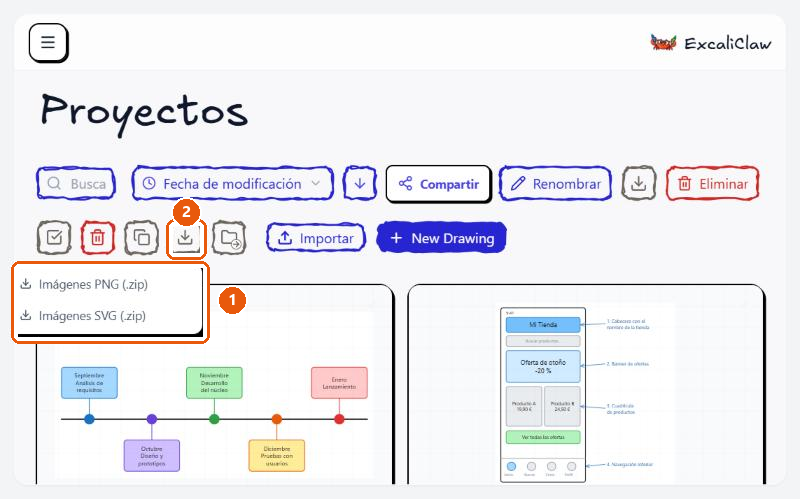This screenshot has height=499, width=800.
Task: Click the duplicate copy icon
Action: 141,238
